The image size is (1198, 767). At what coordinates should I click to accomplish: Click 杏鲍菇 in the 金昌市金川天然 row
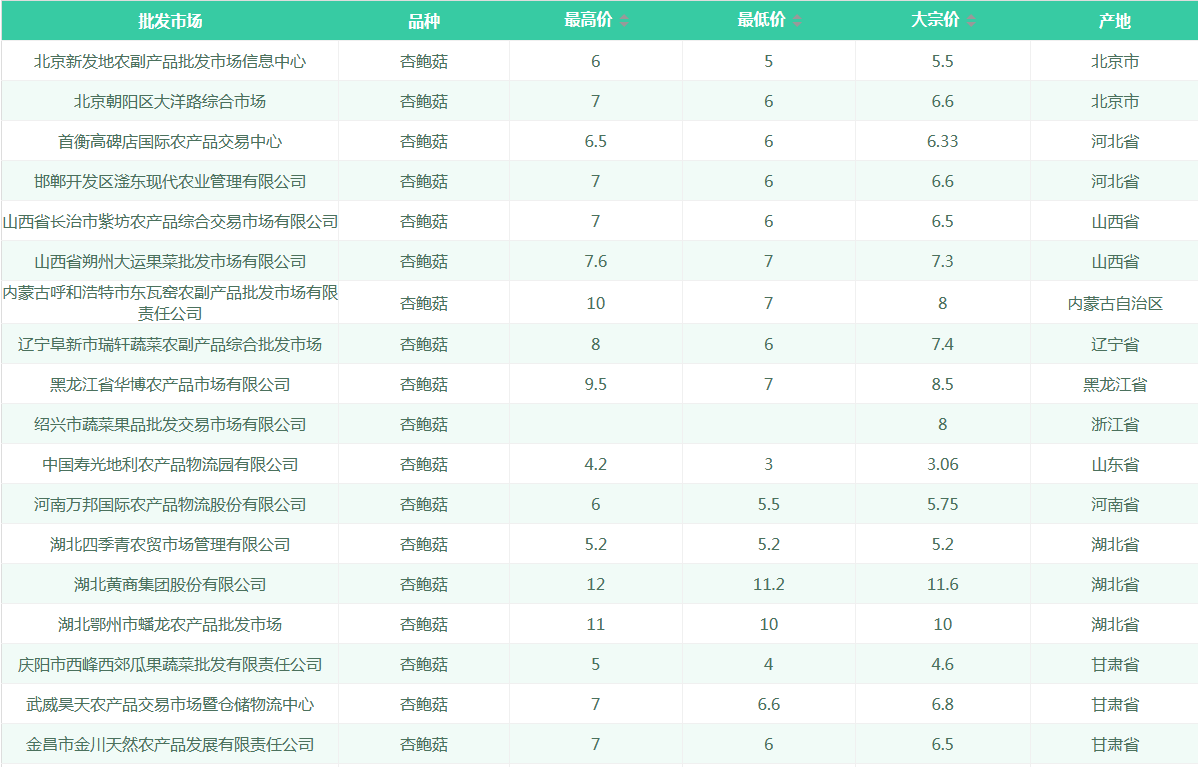pos(424,744)
